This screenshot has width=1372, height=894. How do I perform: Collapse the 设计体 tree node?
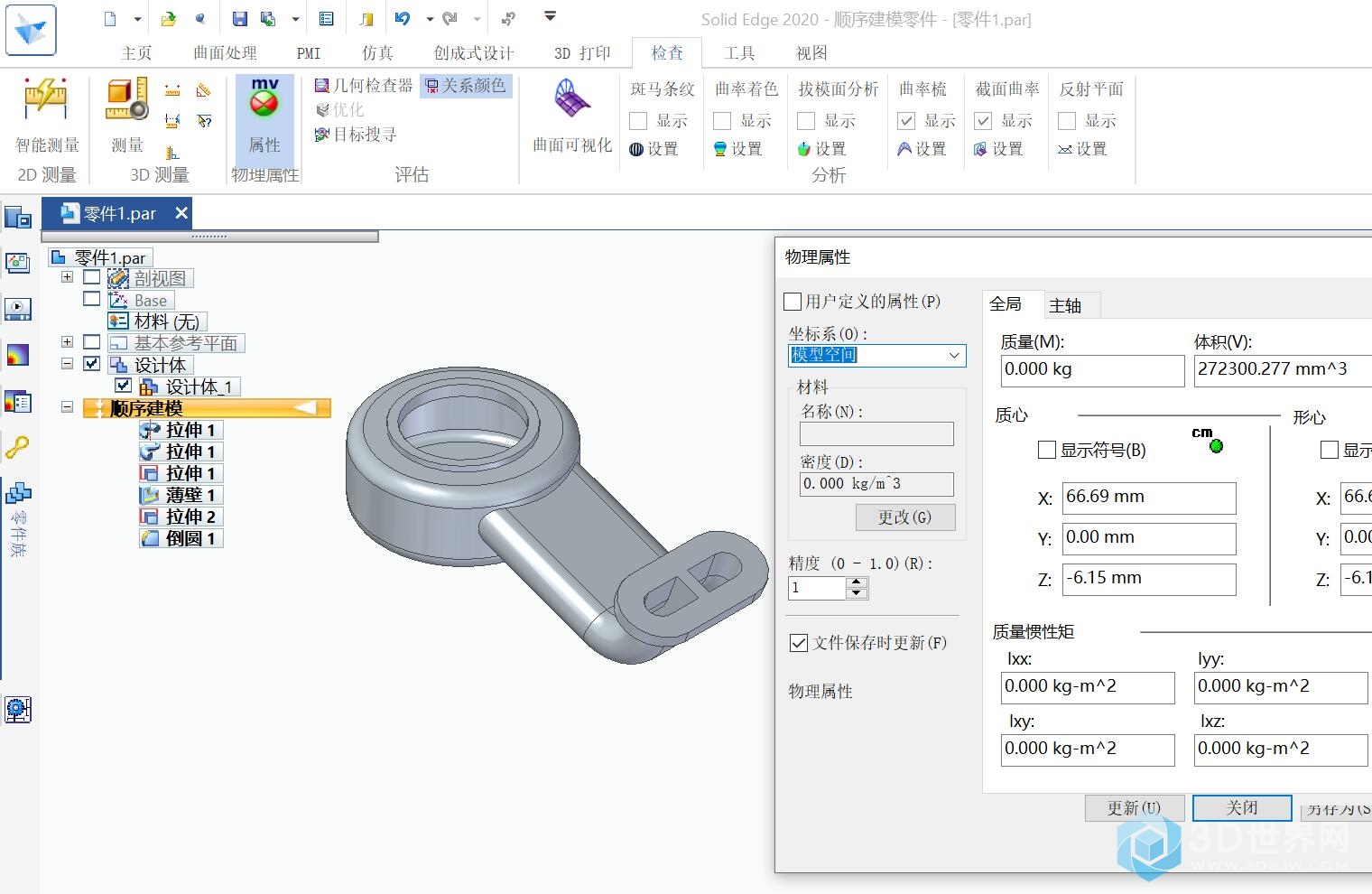[67, 364]
